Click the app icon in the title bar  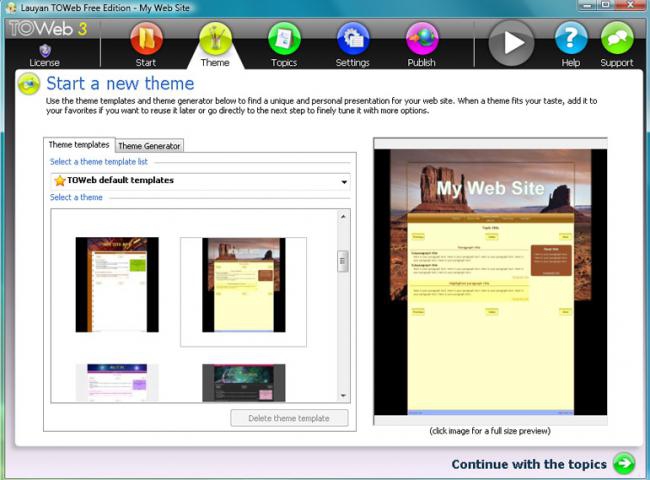click(x=12, y=7)
